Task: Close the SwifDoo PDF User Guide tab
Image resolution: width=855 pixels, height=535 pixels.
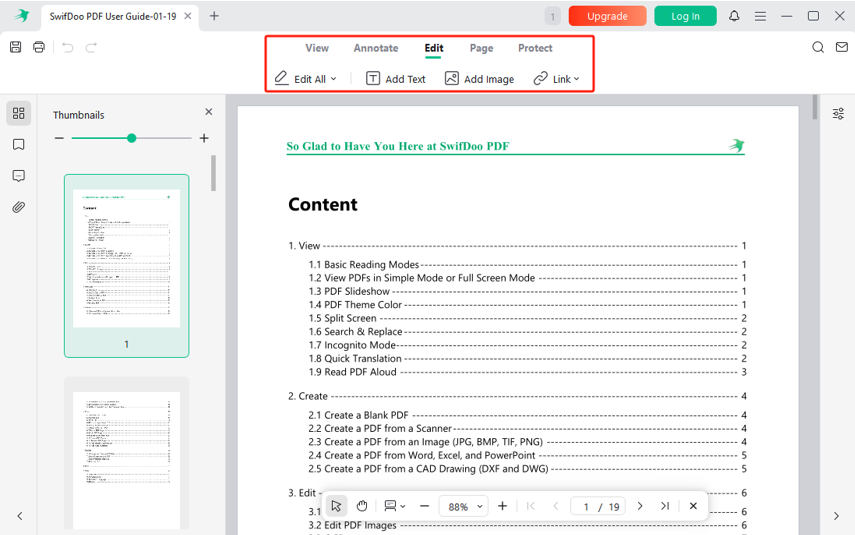Action: coord(188,16)
